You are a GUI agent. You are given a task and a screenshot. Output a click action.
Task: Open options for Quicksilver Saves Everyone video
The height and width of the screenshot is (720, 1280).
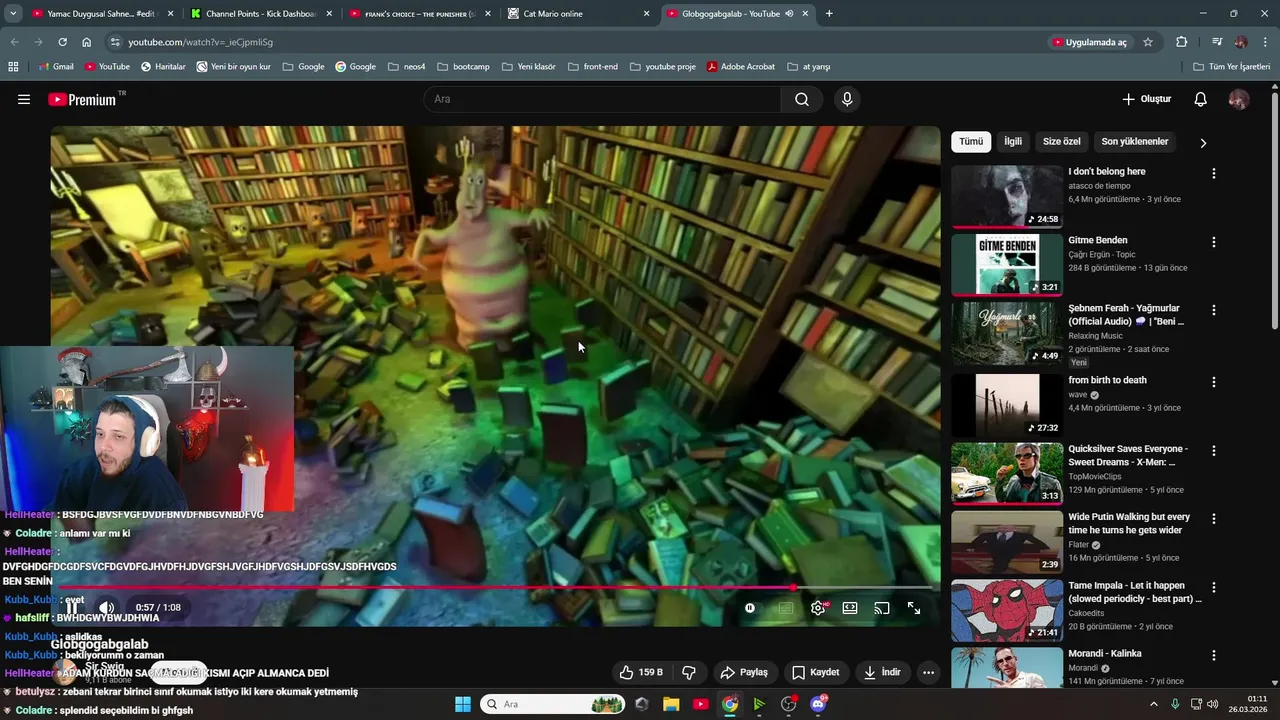pyautogui.click(x=1214, y=451)
